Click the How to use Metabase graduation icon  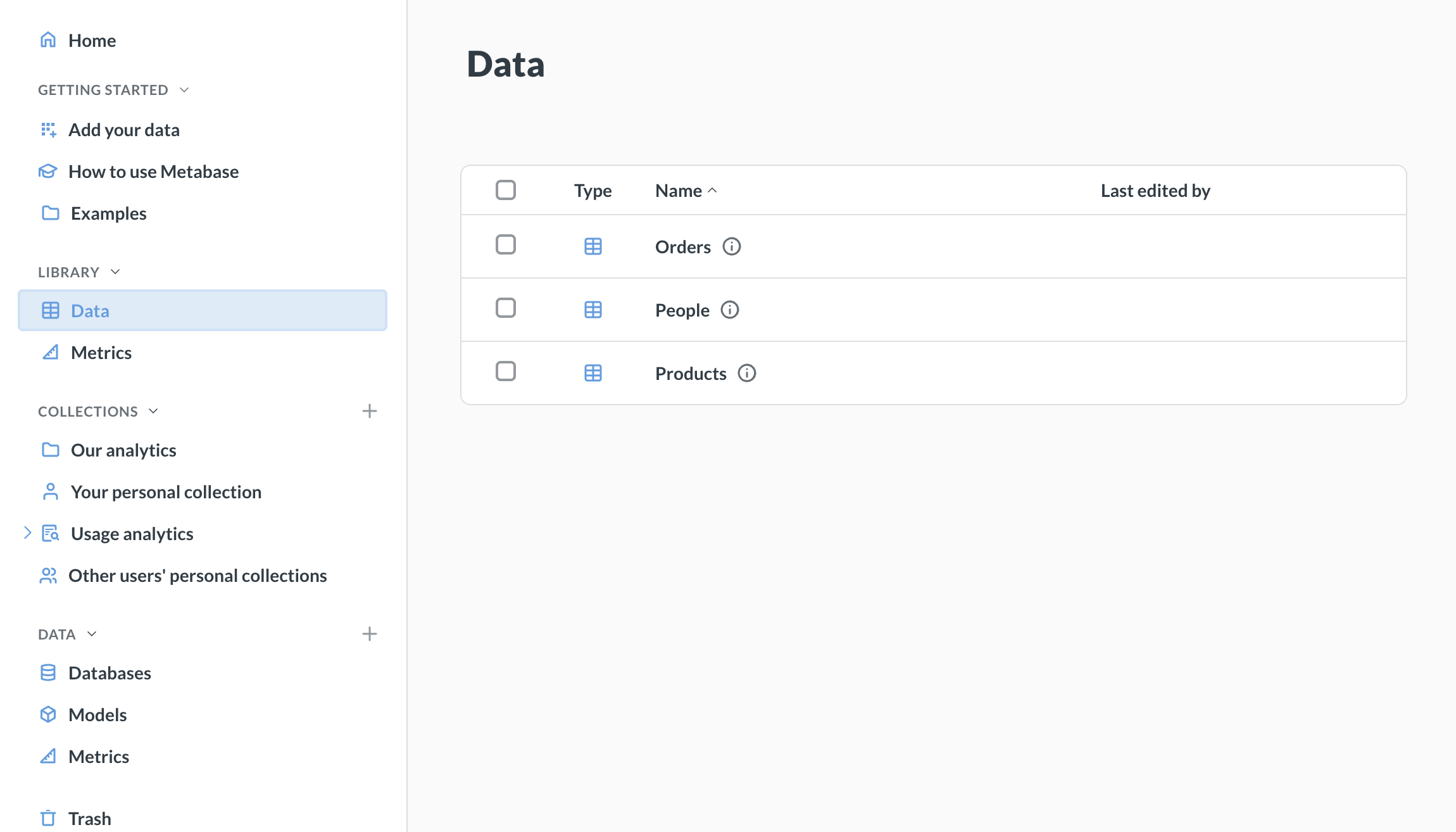(49, 171)
